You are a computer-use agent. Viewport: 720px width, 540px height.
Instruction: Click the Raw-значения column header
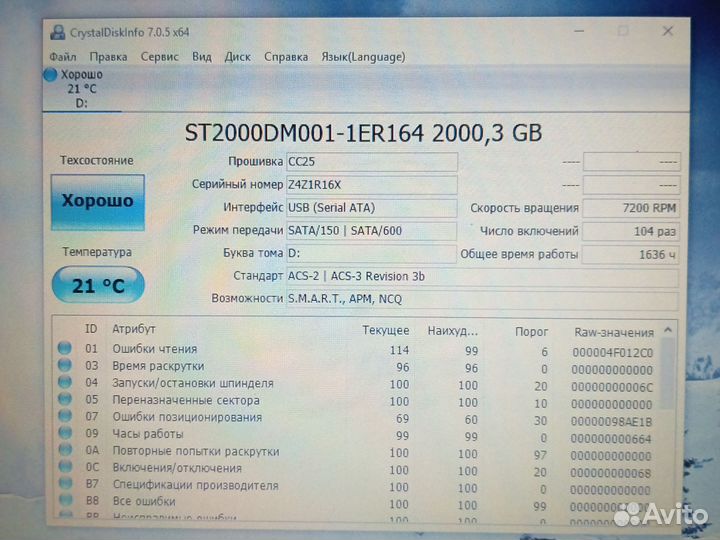(x=614, y=332)
